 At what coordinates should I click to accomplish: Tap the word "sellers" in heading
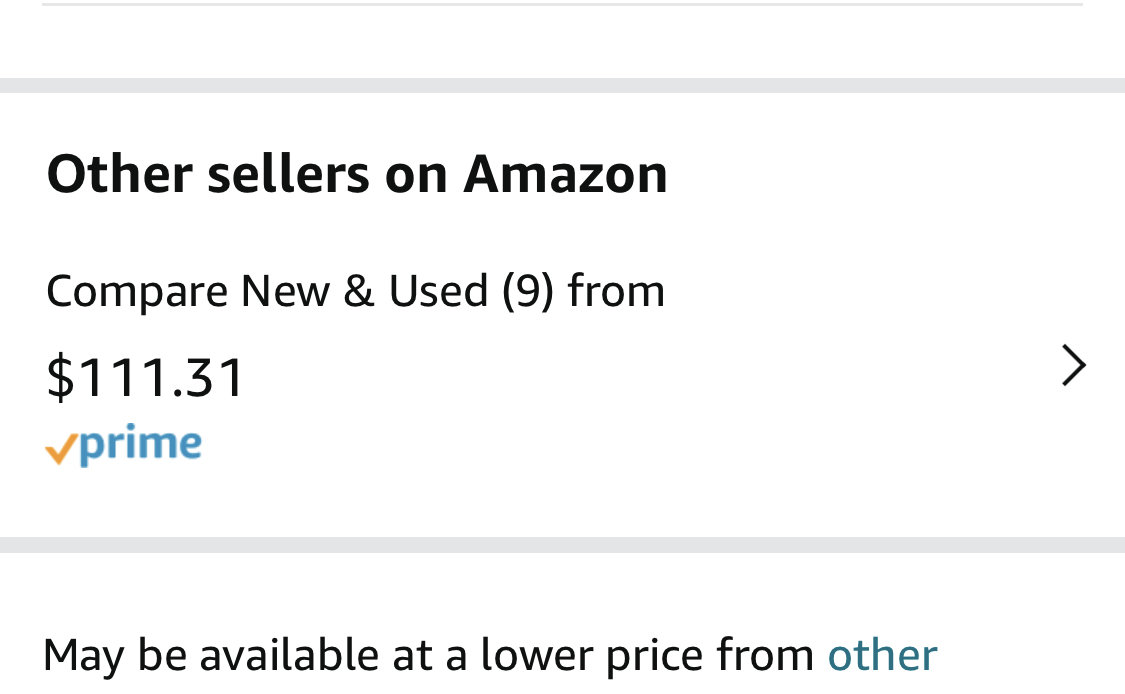[288, 174]
